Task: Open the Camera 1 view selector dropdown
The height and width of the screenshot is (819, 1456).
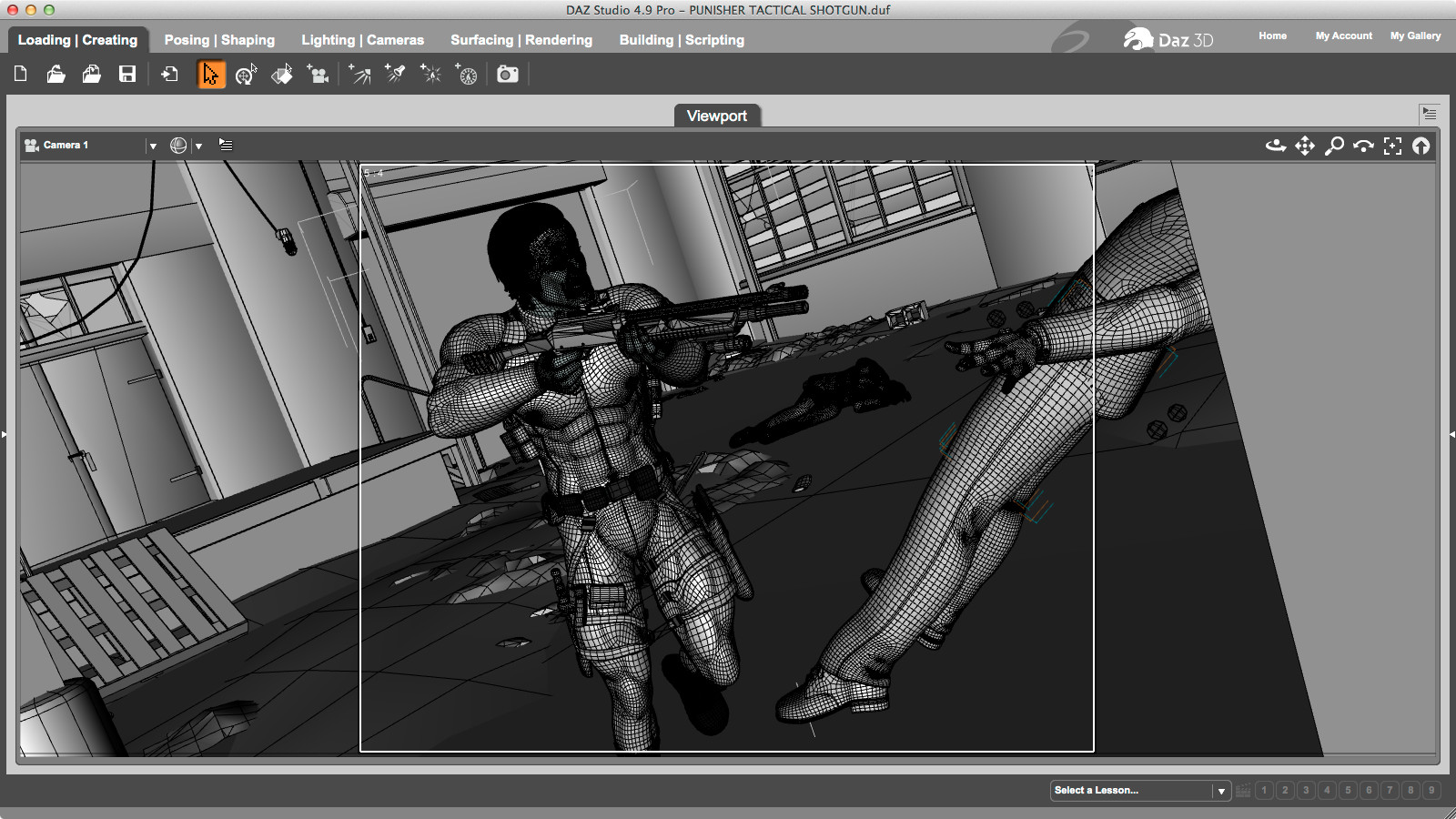Action: click(153, 146)
